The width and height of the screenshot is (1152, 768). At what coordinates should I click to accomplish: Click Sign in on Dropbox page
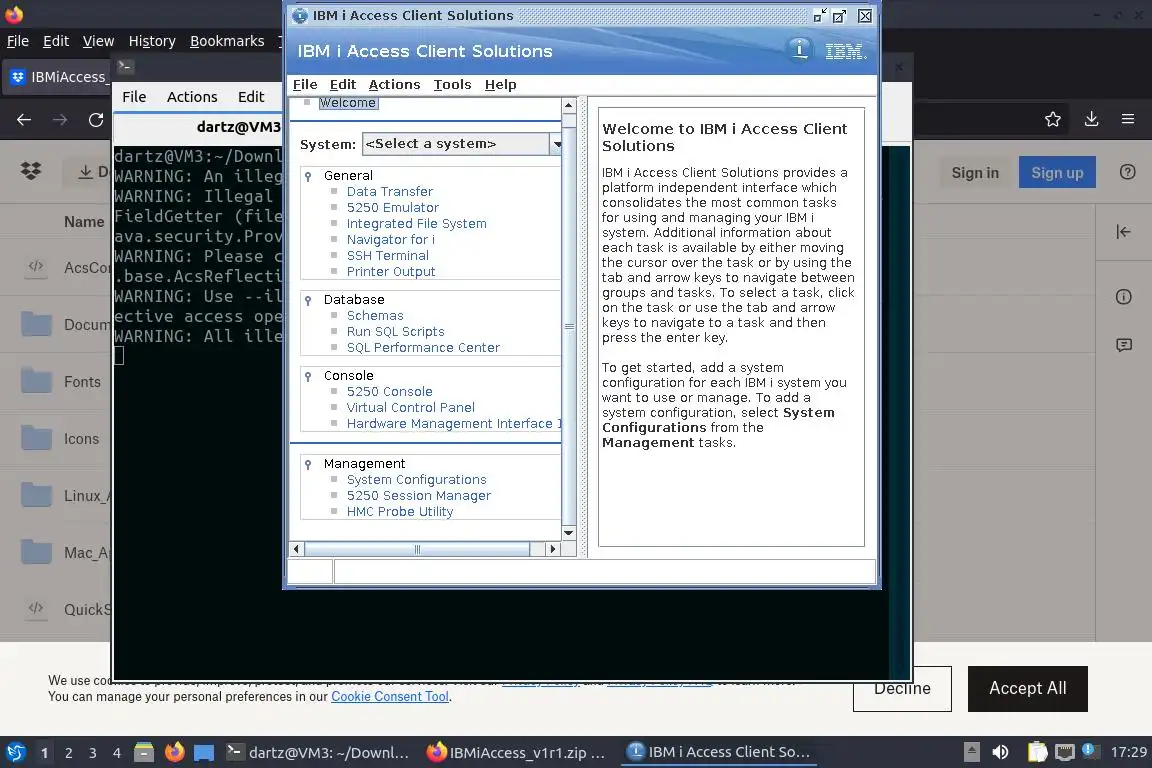975,173
